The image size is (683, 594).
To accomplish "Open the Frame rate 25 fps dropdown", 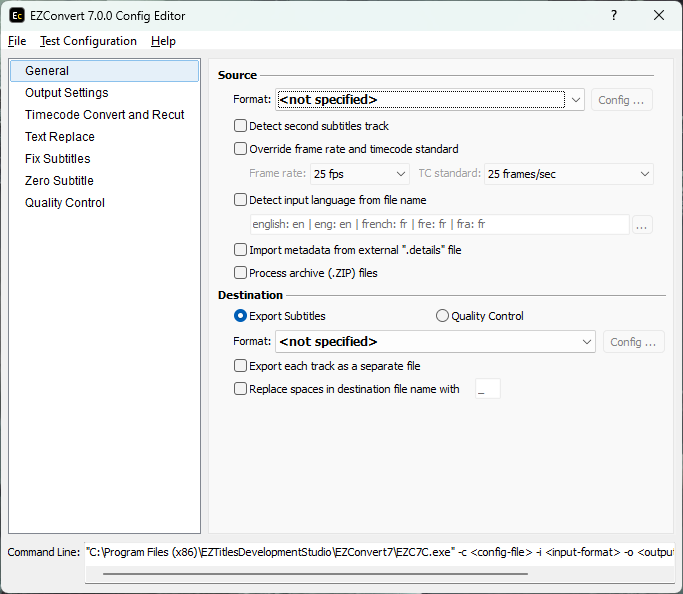I will 360,174.
